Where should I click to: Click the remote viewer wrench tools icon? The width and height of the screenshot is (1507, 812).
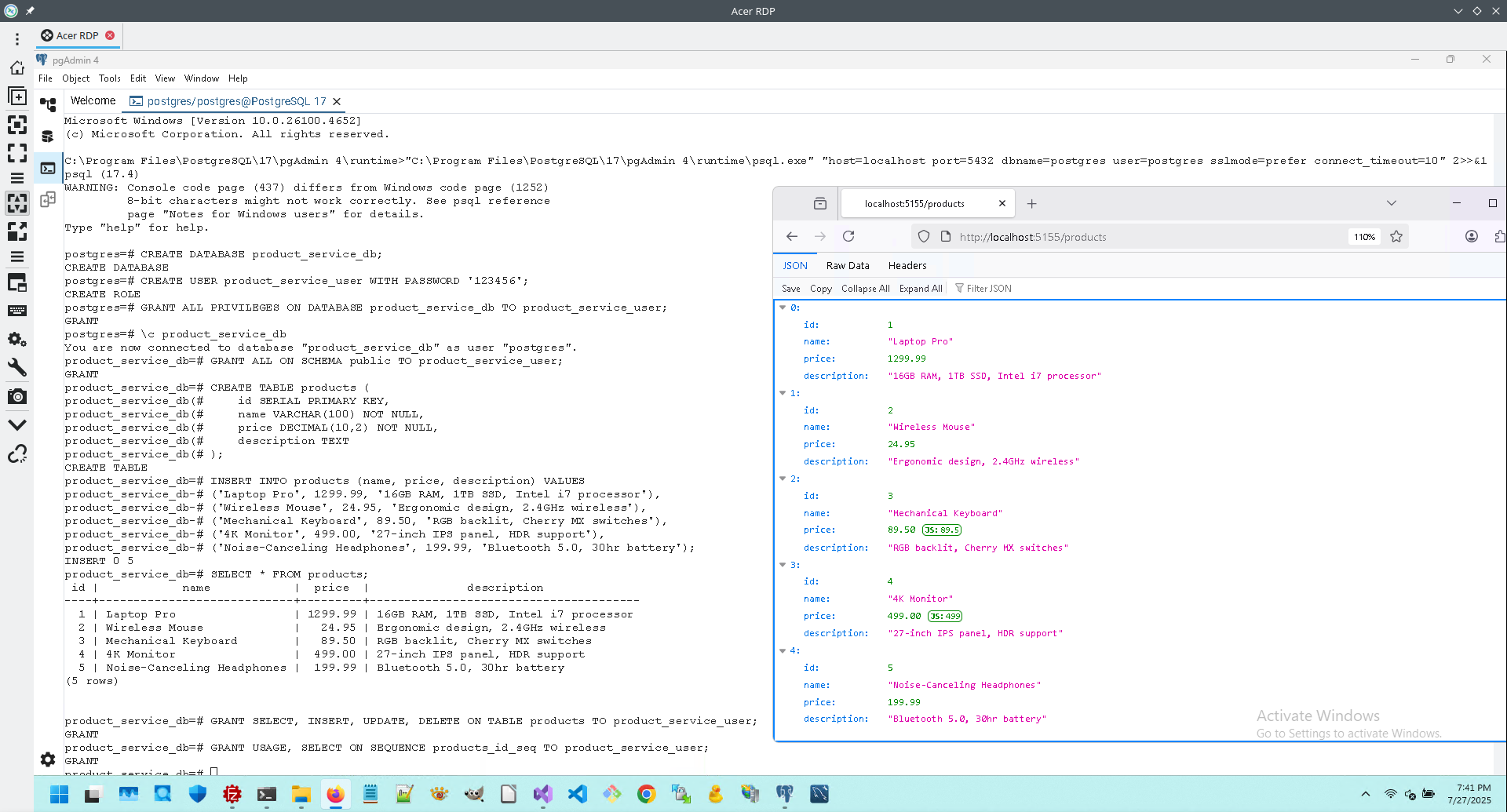tap(17, 367)
